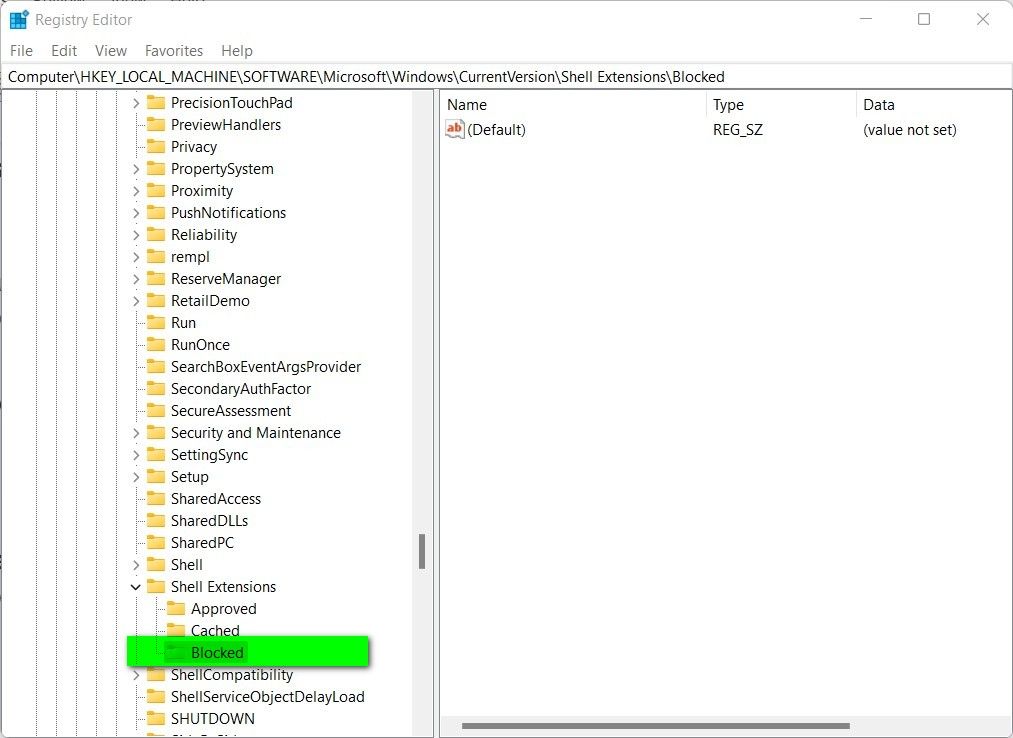The height and width of the screenshot is (738, 1013).
Task: Open the Edit menu
Action: (64, 50)
